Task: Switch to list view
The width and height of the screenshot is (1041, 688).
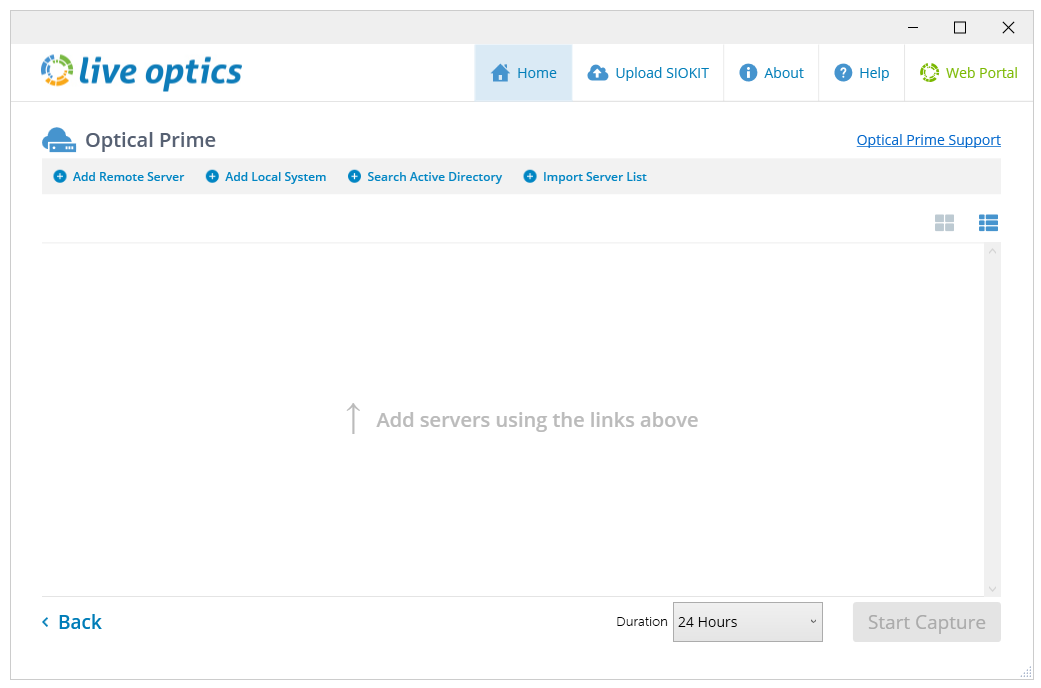Action: point(988,222)
